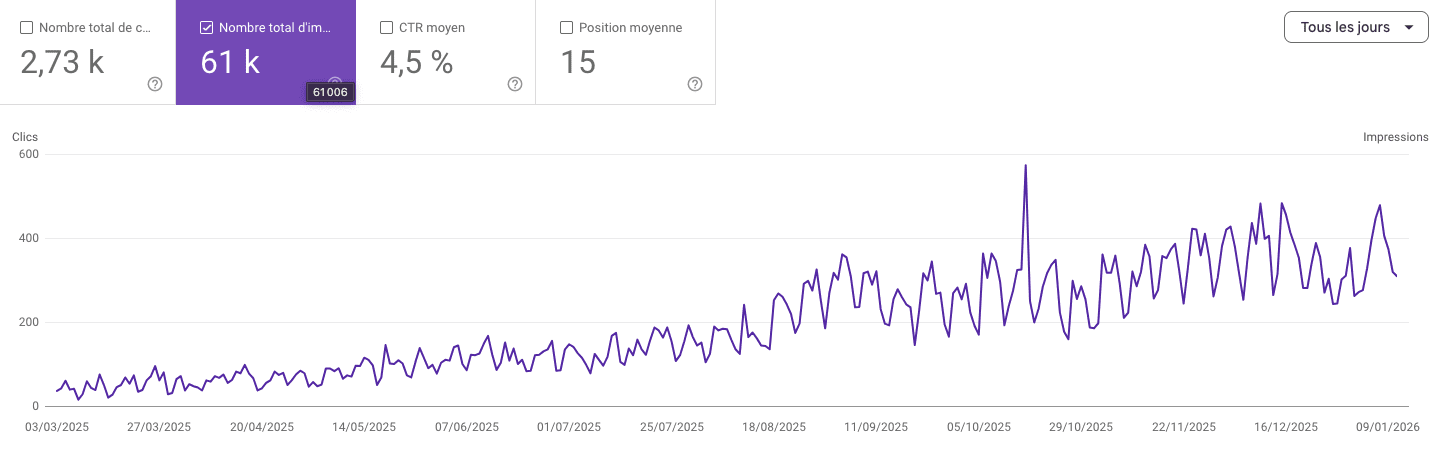
Task: Open the help icon for CTR moyen
Action: click(x=515, y=84)
